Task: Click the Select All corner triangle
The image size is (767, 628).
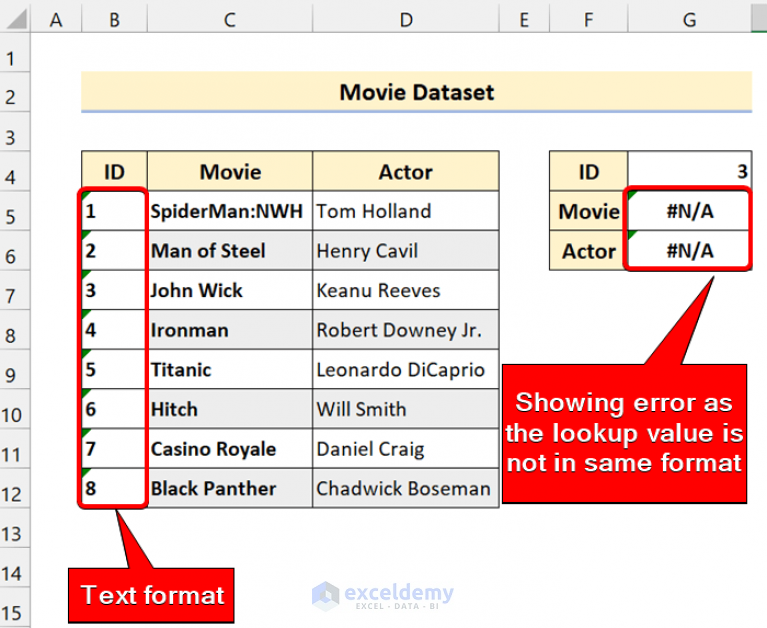Action: [x=15, y=18]
